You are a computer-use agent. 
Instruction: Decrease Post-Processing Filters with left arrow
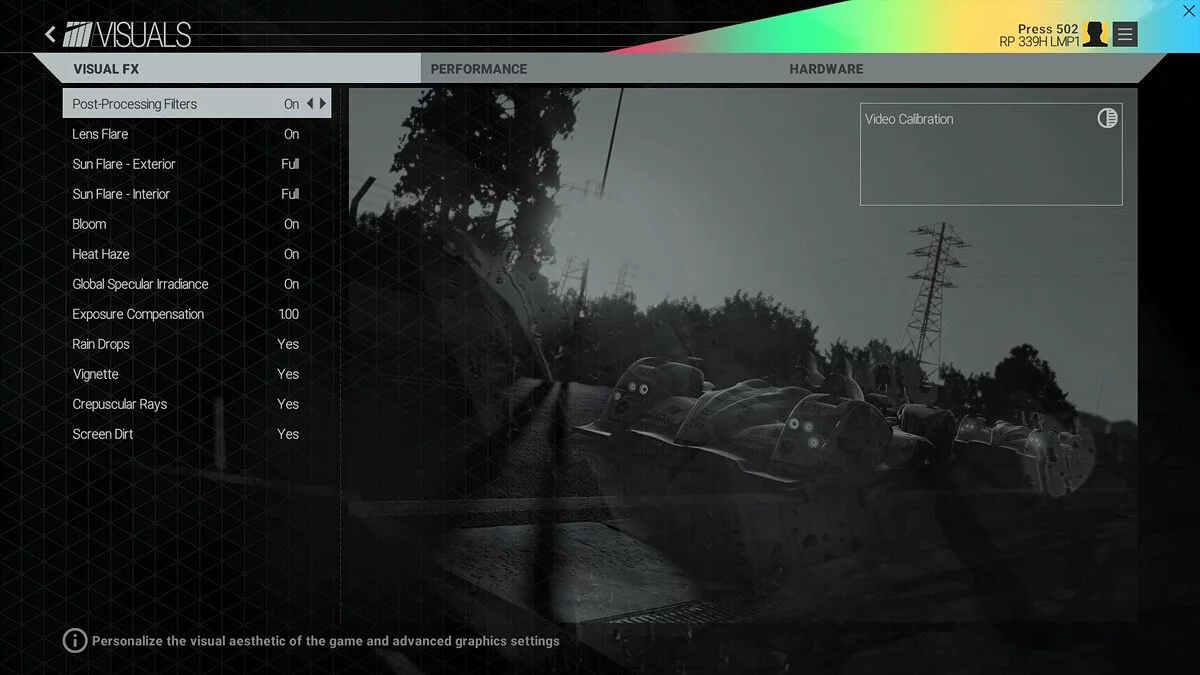310,103
